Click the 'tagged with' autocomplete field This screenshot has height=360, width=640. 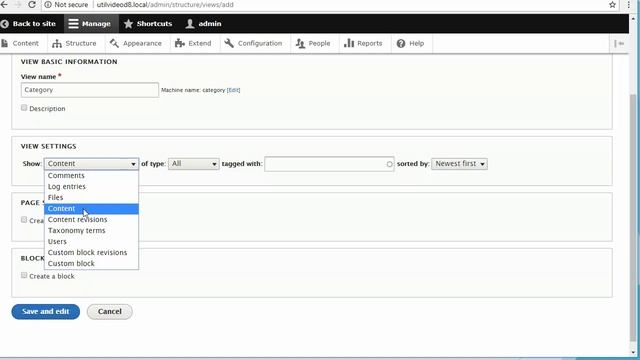329,164
